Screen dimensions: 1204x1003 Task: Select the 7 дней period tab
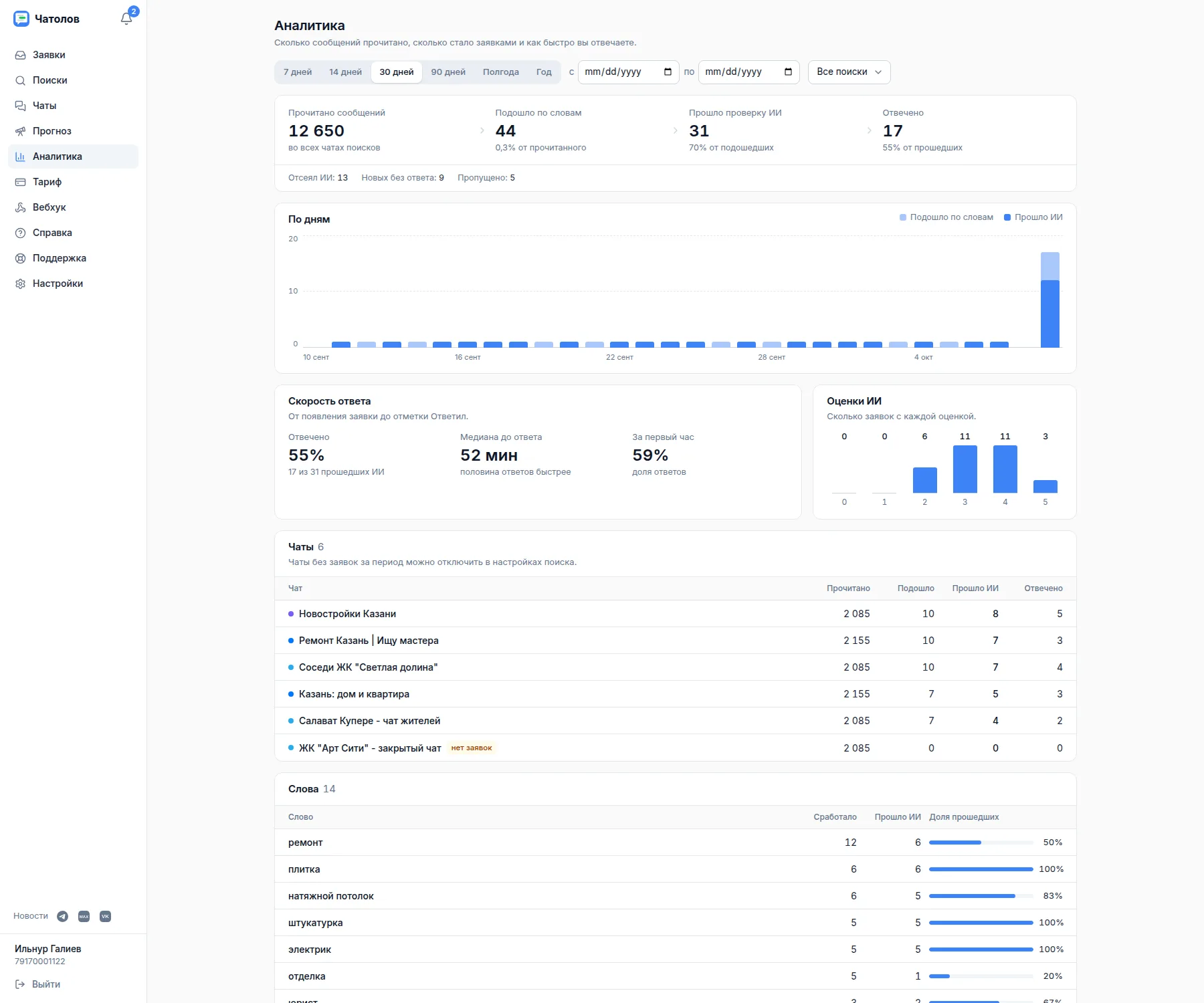pyautogui.click(x=298, y=72)
